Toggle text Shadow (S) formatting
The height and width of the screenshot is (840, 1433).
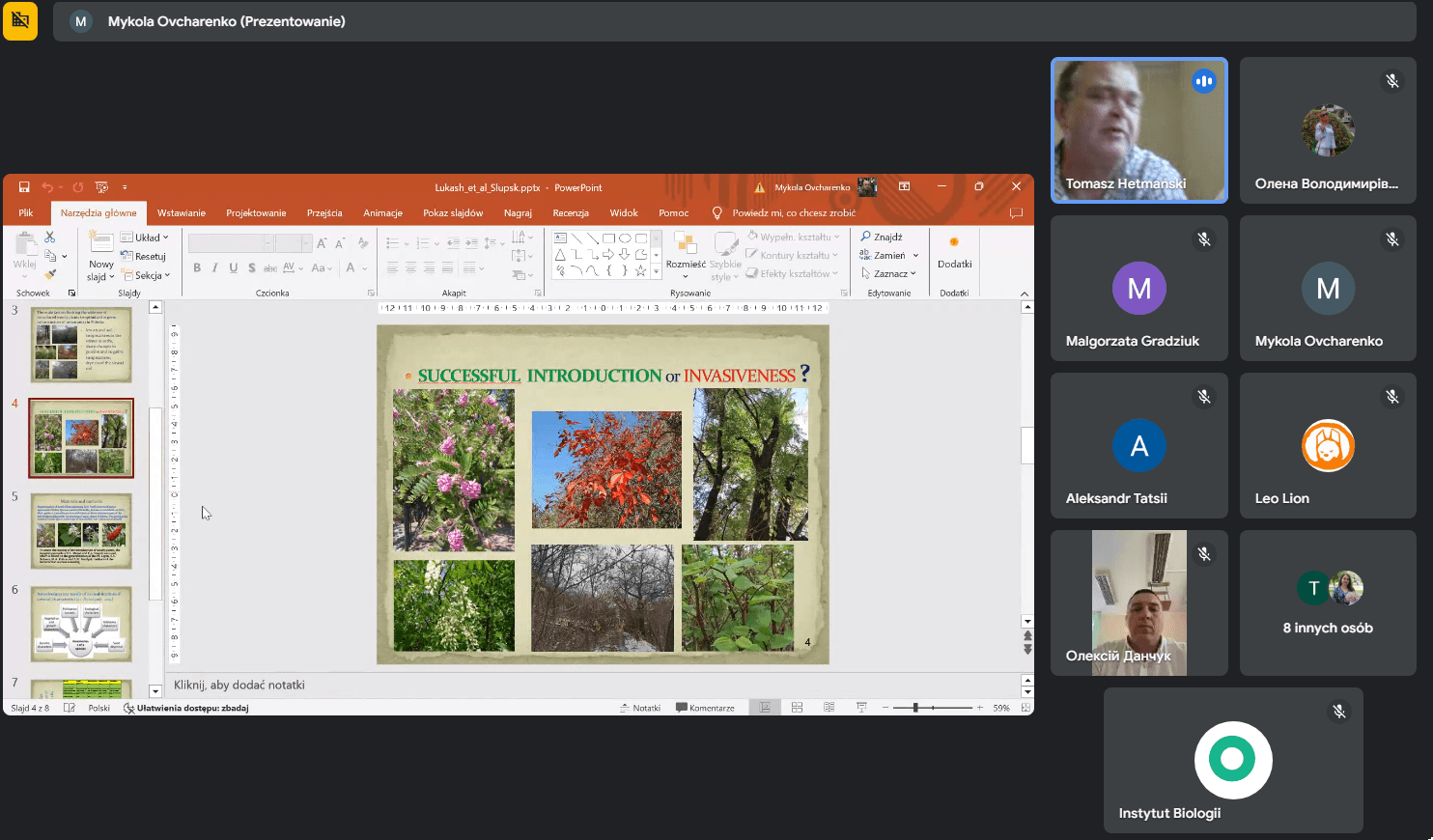pos(251,268)
